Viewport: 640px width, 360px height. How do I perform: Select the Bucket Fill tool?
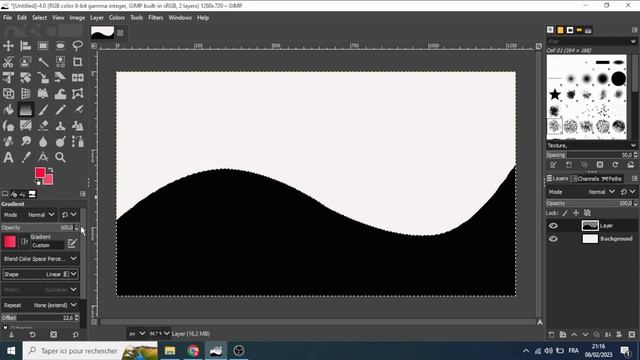point(8,109)
